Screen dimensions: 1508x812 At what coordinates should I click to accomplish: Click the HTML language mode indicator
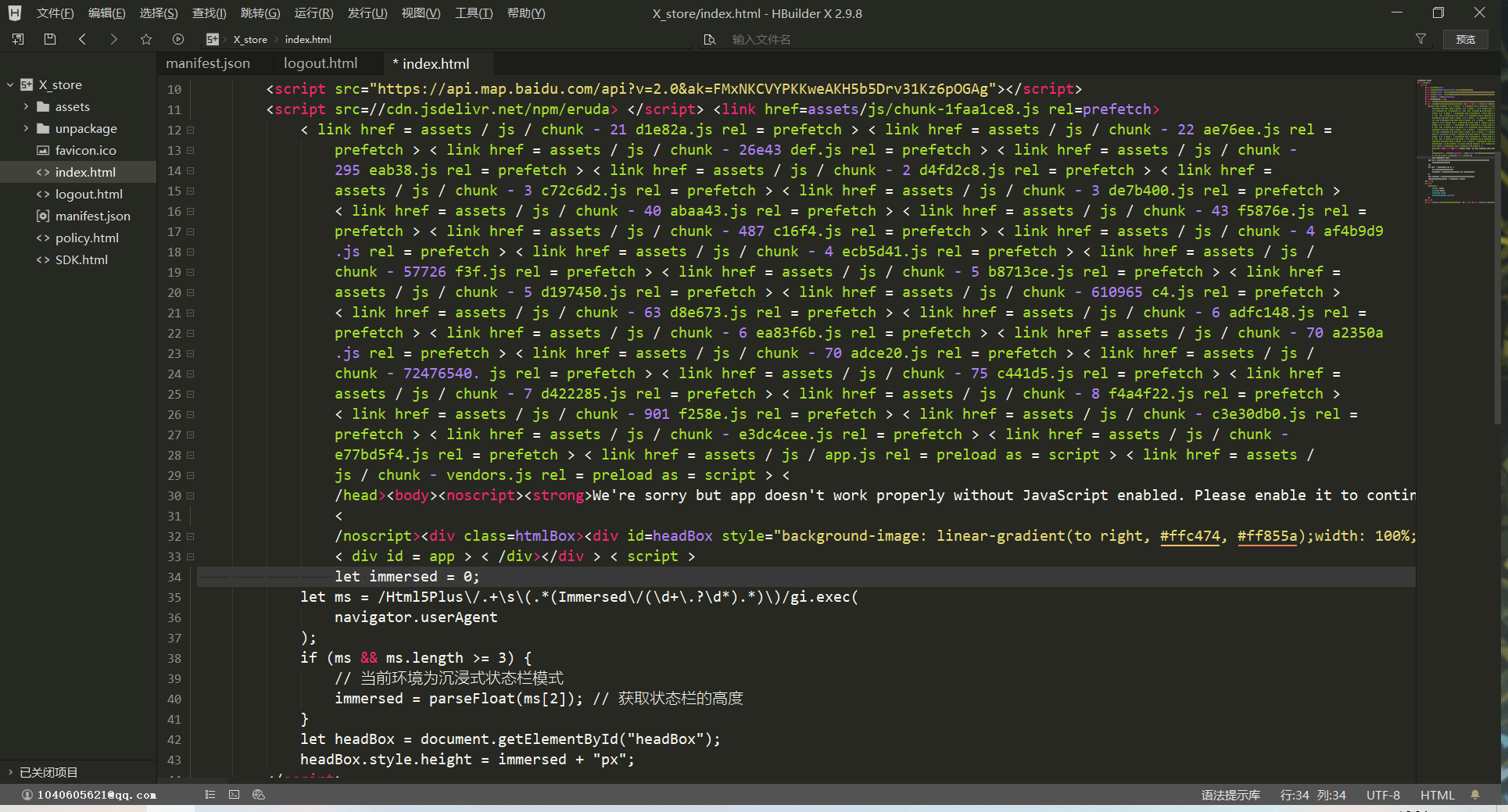(1437, 795)
